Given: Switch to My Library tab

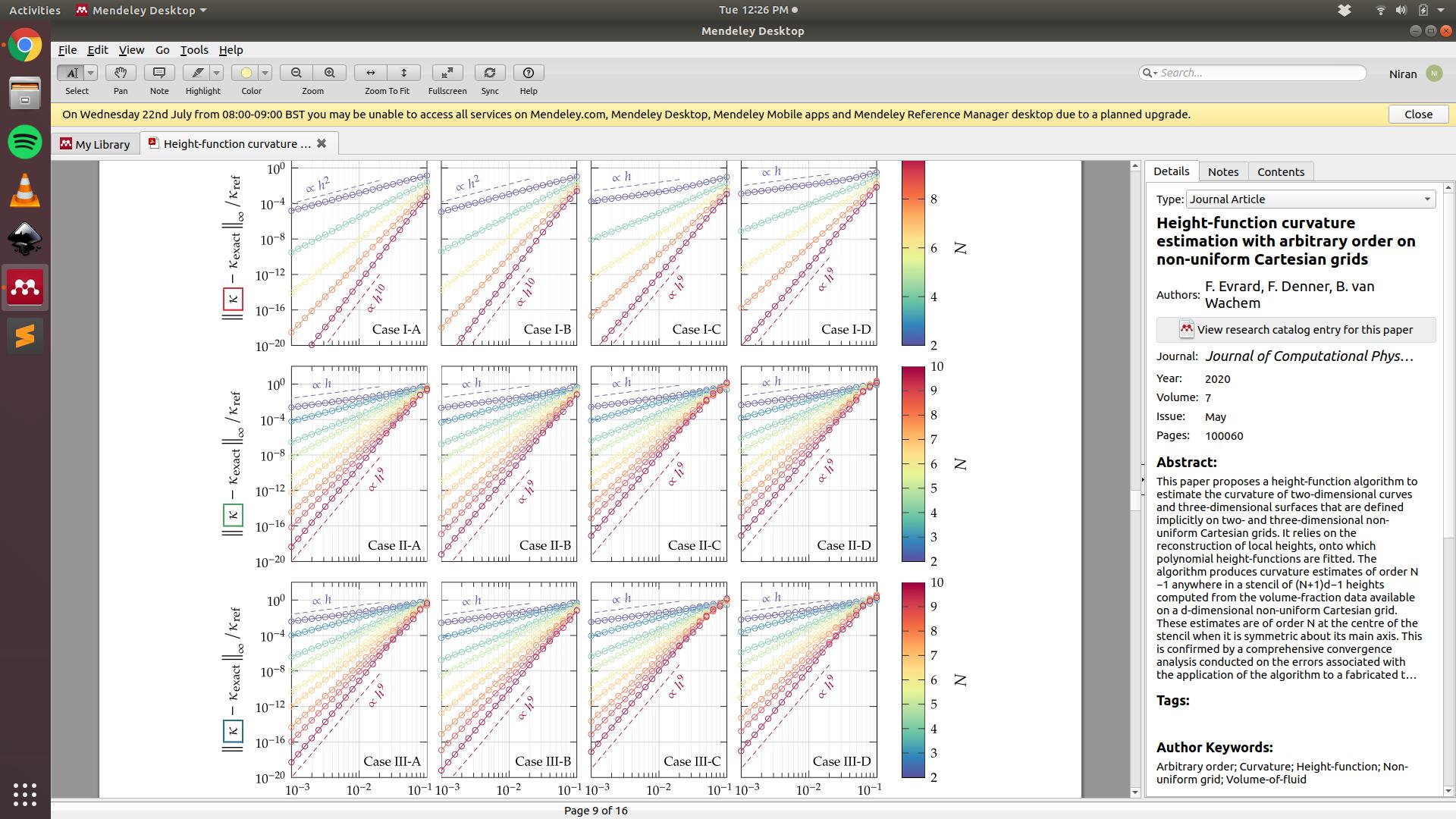Looking at the screenshot, I should (94, 143).
